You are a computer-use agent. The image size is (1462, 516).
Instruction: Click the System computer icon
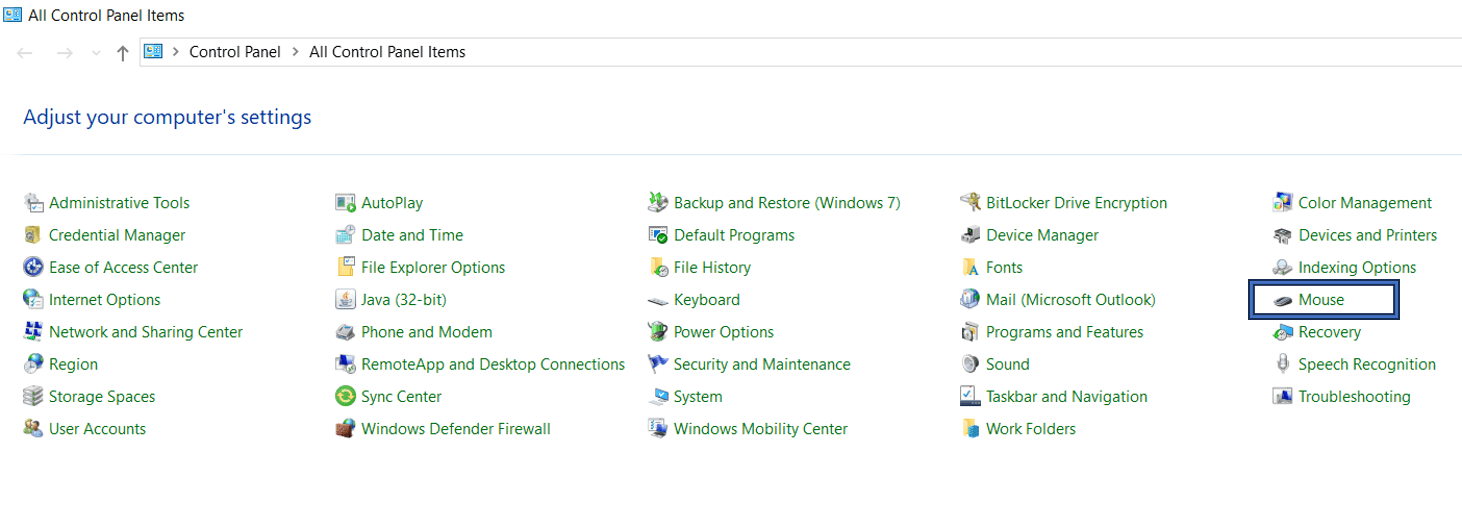658,396
